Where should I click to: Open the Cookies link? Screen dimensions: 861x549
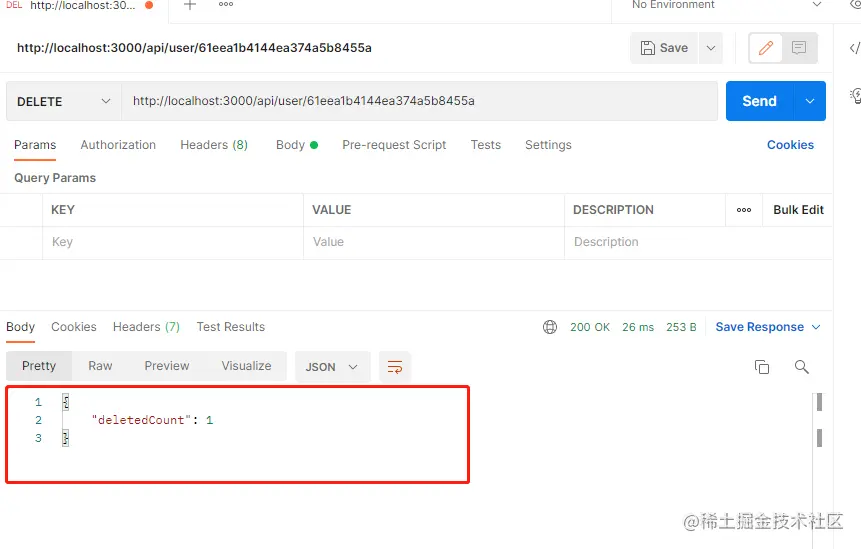790,145
